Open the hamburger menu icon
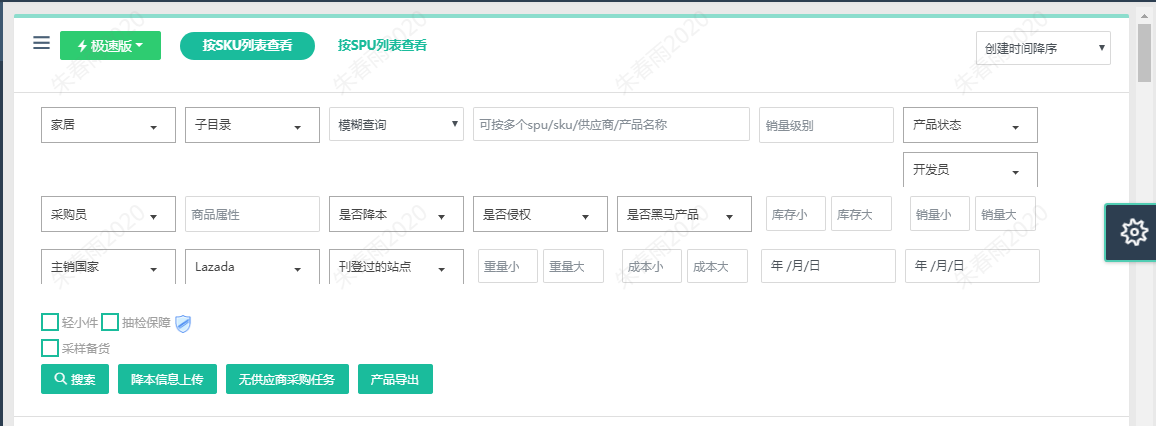 (x=41, y=43)
